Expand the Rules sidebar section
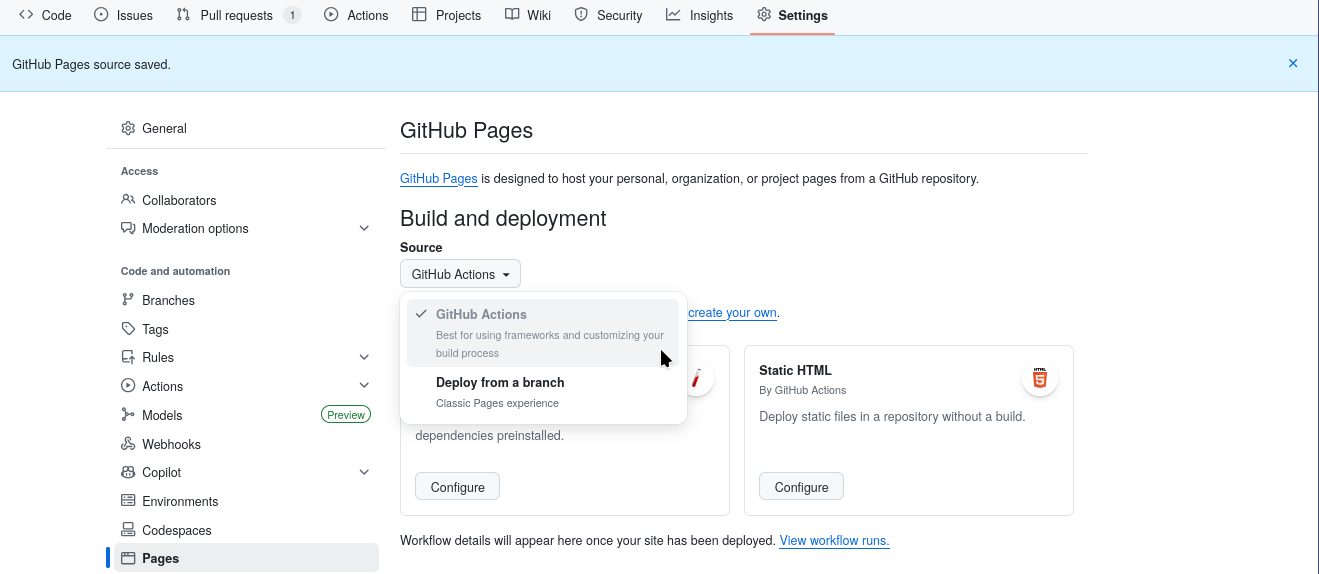Screen dimensions: 1319x574 click(364, 357)
